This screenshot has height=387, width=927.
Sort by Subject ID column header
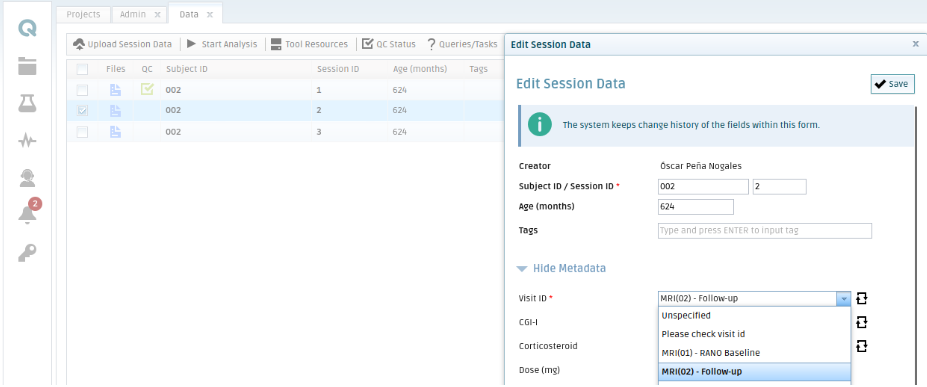click(x=187, y=69)
